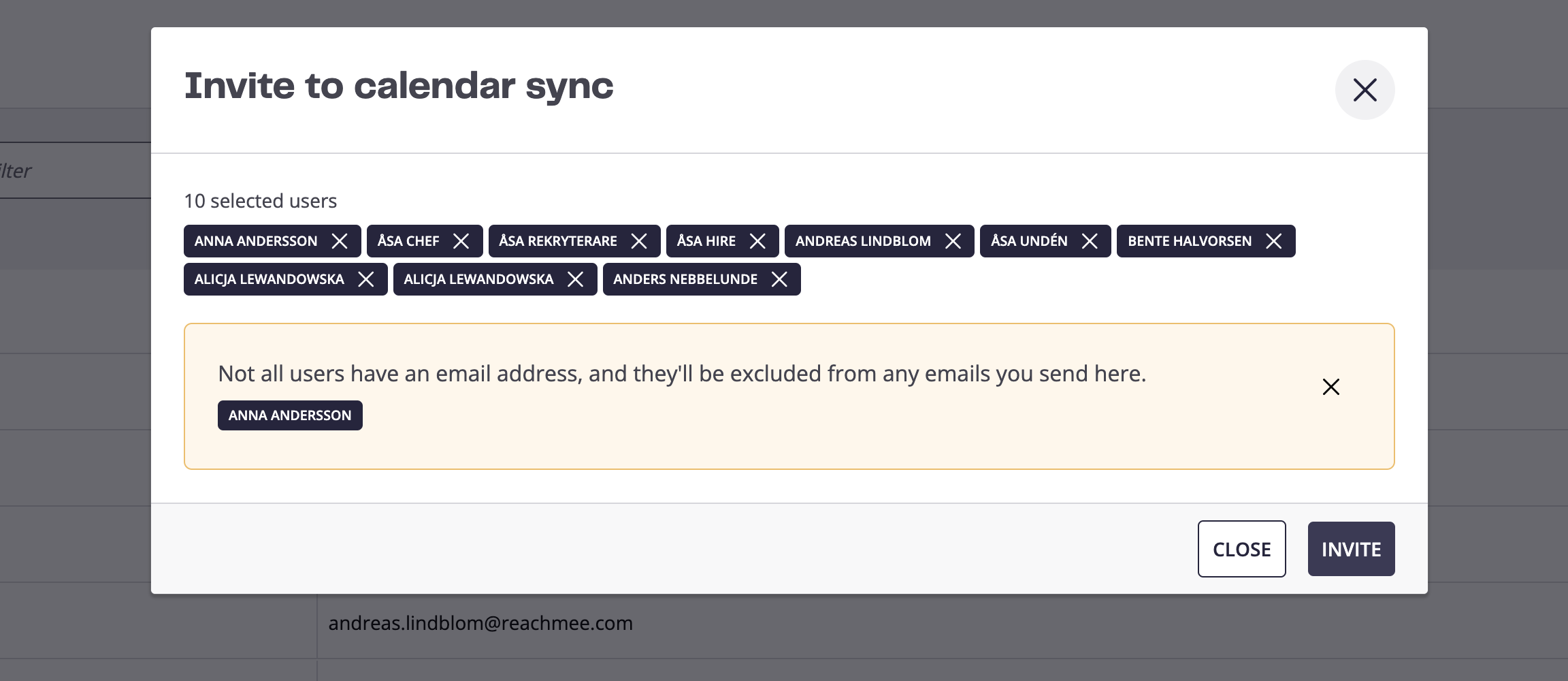Remove Åsa Chef chip with X
The width and height of the screenshot is (1568, 681).
tap(461, 241)
